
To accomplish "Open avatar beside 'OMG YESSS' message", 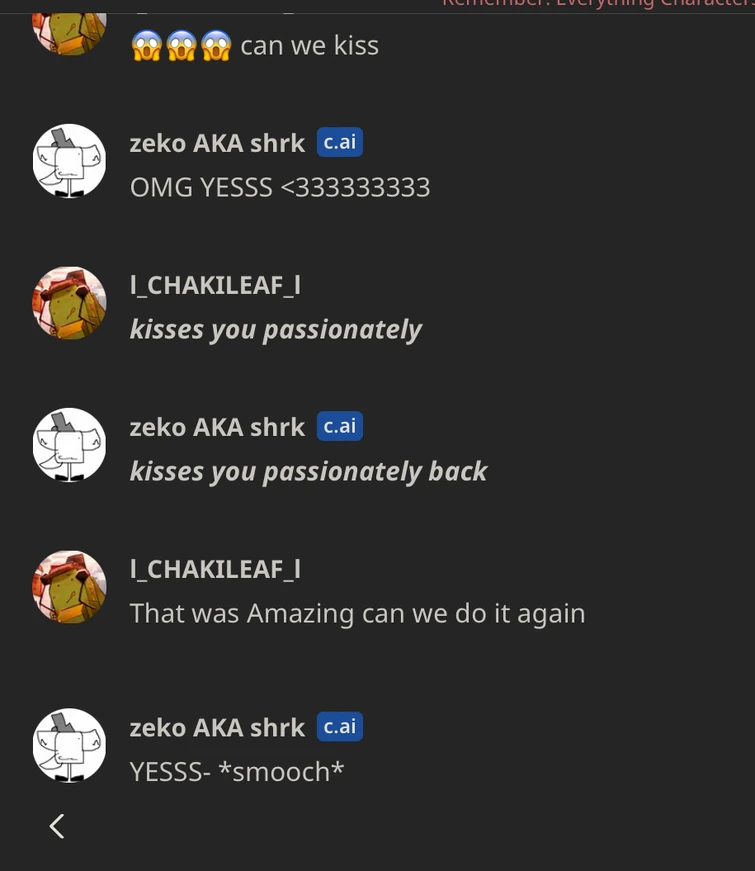I will point(69,161).
